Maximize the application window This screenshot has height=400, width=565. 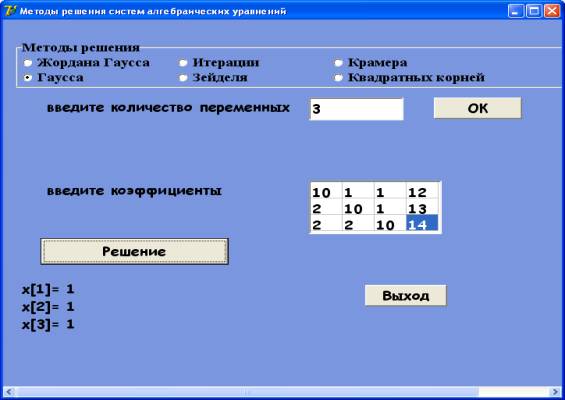coord(534,11)
